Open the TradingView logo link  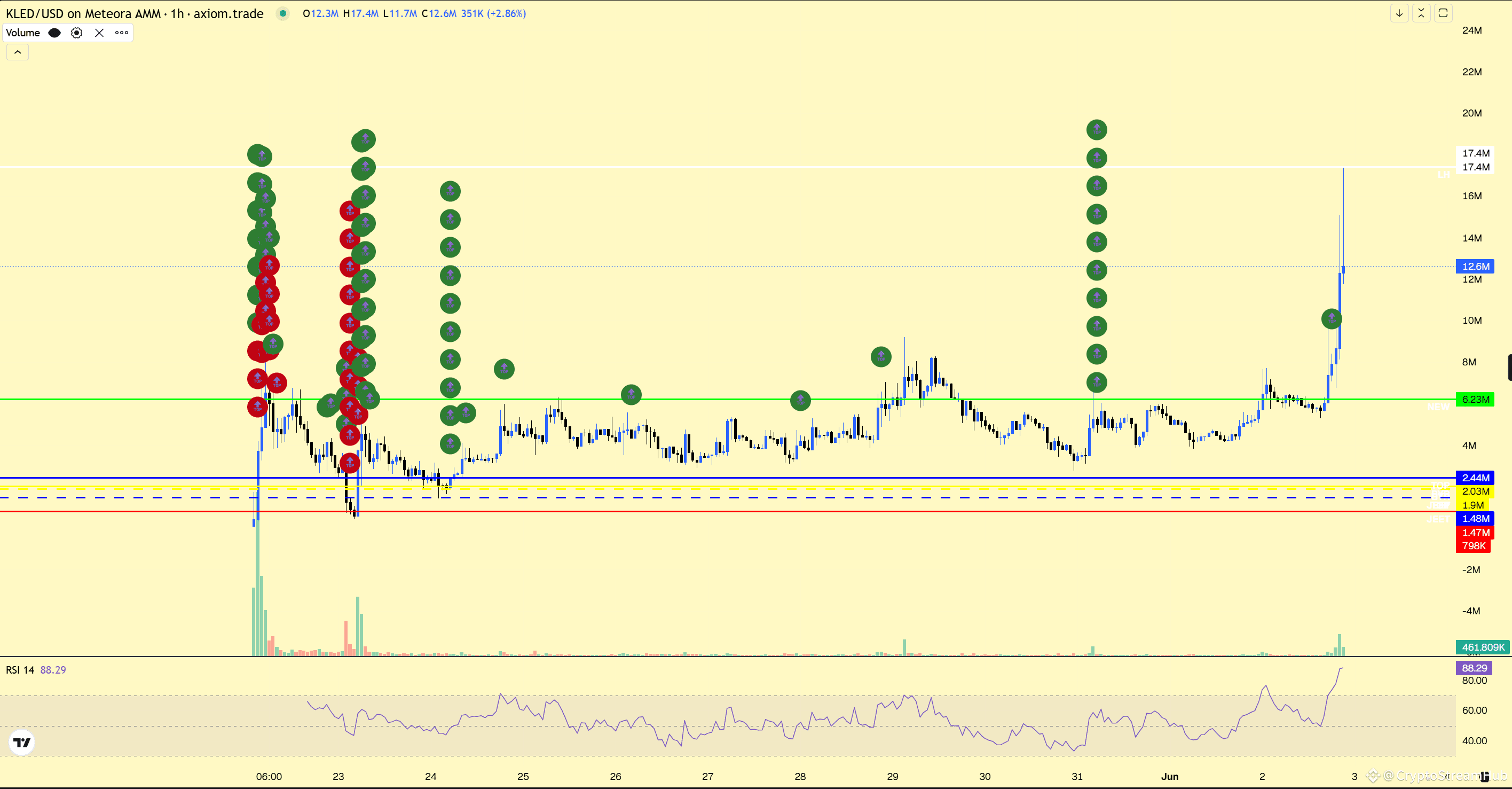point(22,743)
